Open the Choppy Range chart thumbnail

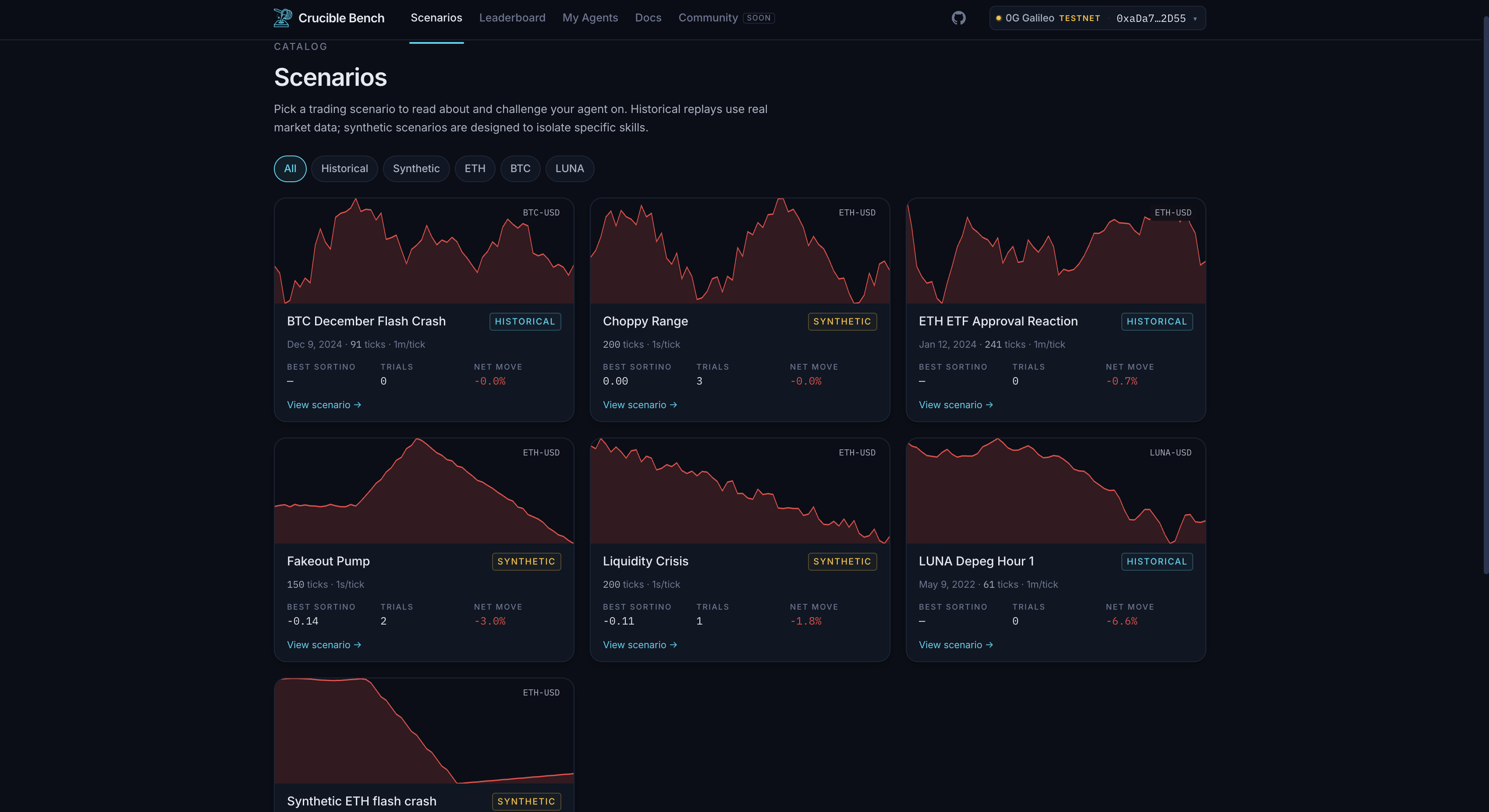click(740, 251)
